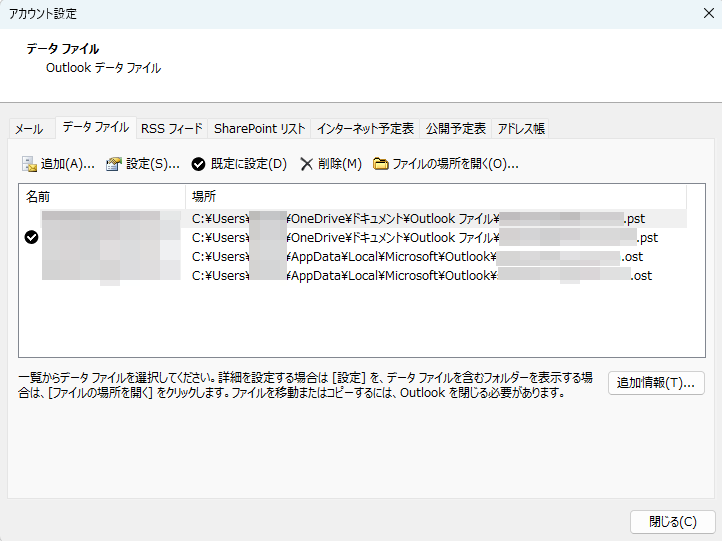This screenshot has height=541, width=722.
Task: Select the first .pst data file row
Action: 420,218
